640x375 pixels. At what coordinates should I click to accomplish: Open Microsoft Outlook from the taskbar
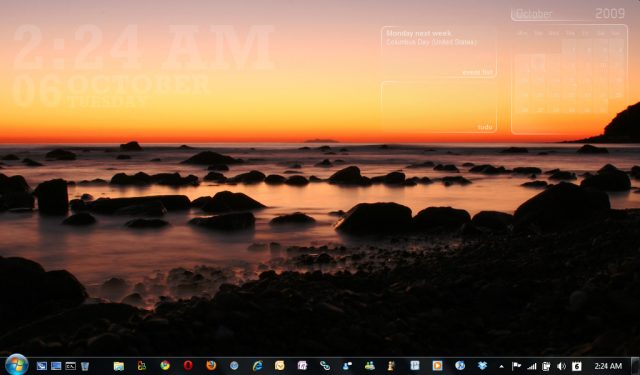tap(280, 366)
